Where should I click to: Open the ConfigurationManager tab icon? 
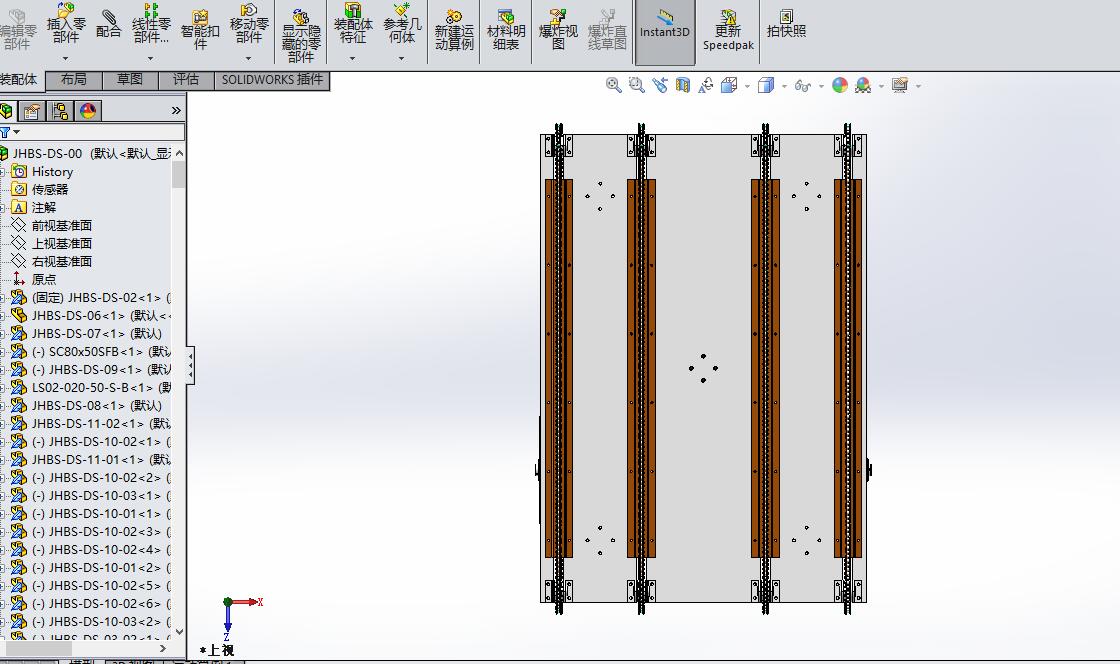[x=60, y=111]
